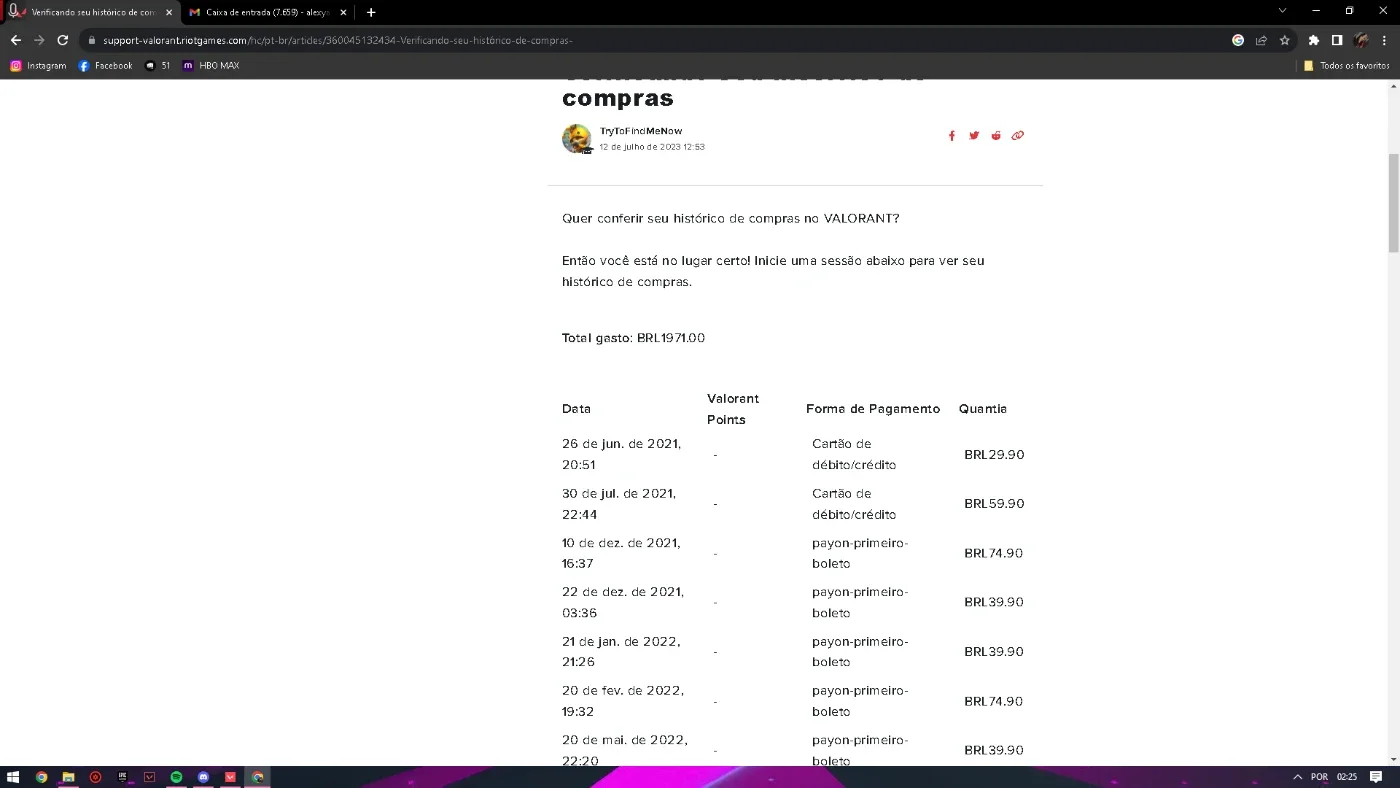Click the Google icon in address bar
This screenshot has width=1400, height=788.
(1238, 40)
